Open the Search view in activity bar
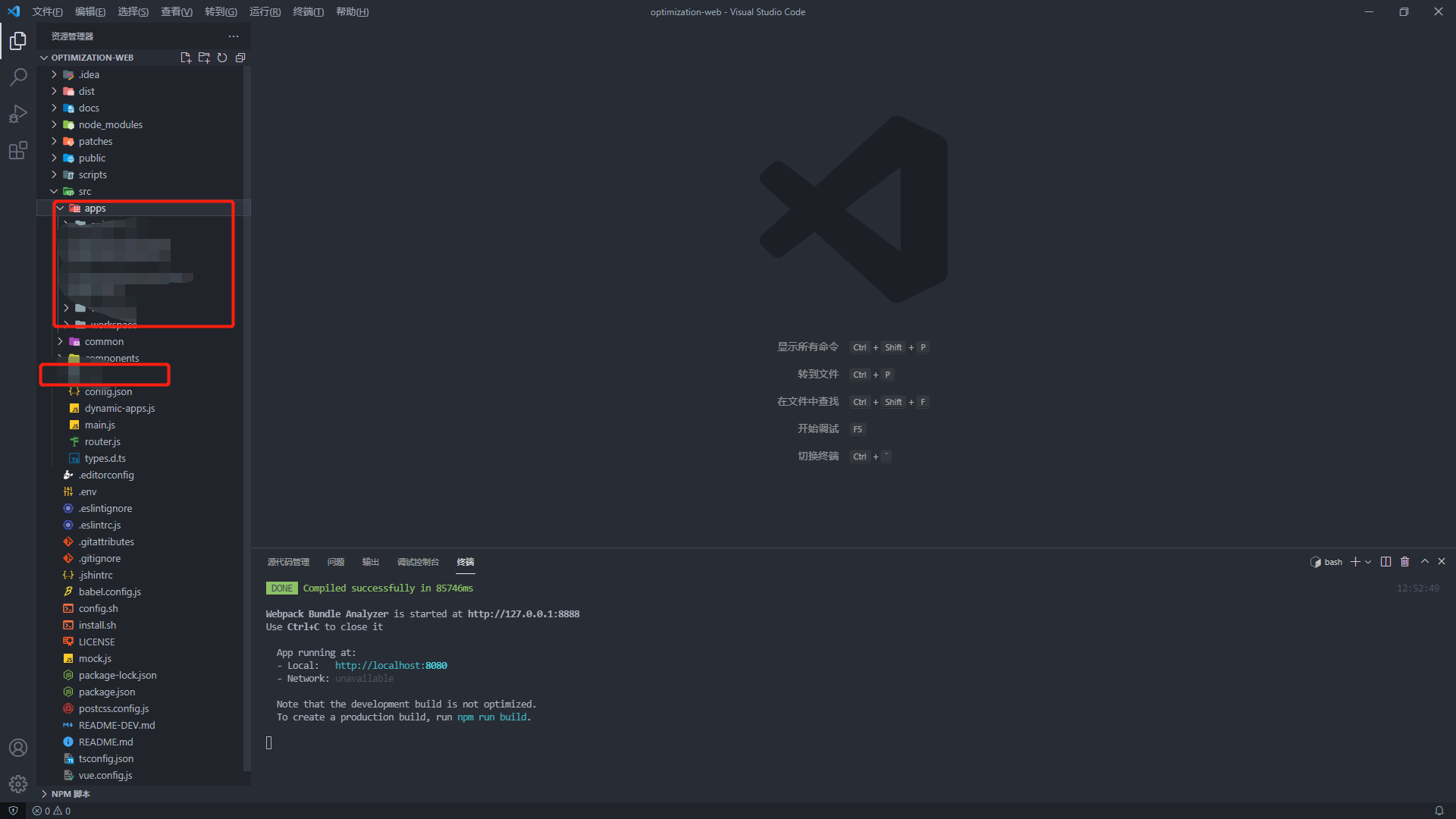 [18, 77]
